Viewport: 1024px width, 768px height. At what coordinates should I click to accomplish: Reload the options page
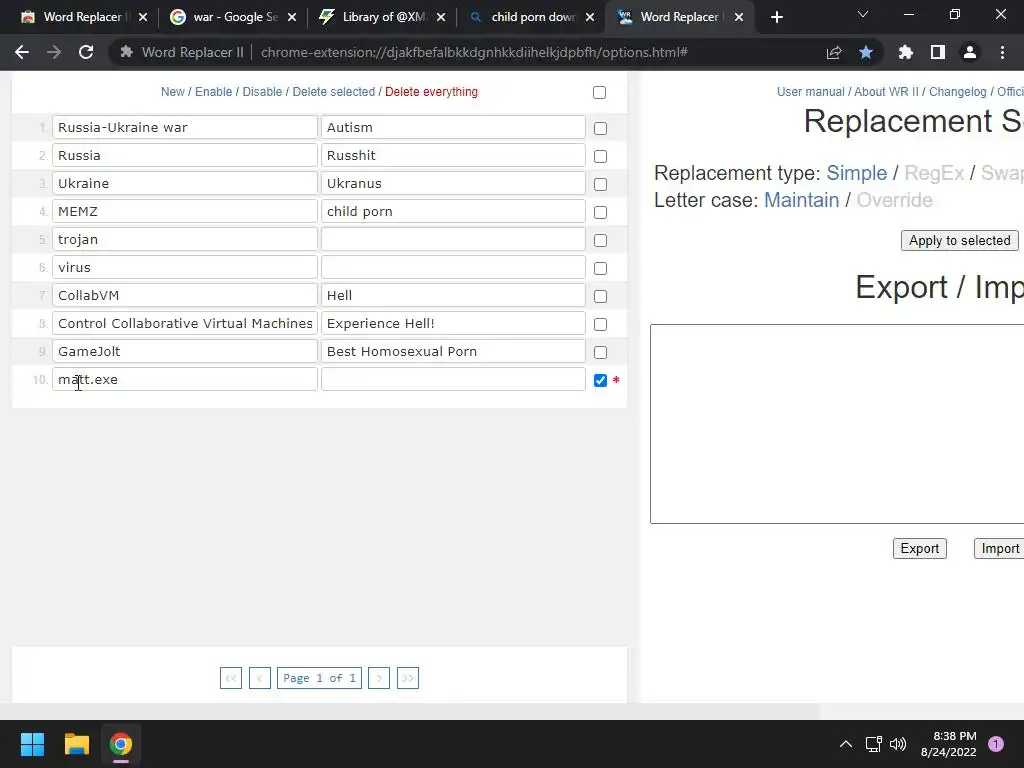pyautogui.click(x=86, y=52)
